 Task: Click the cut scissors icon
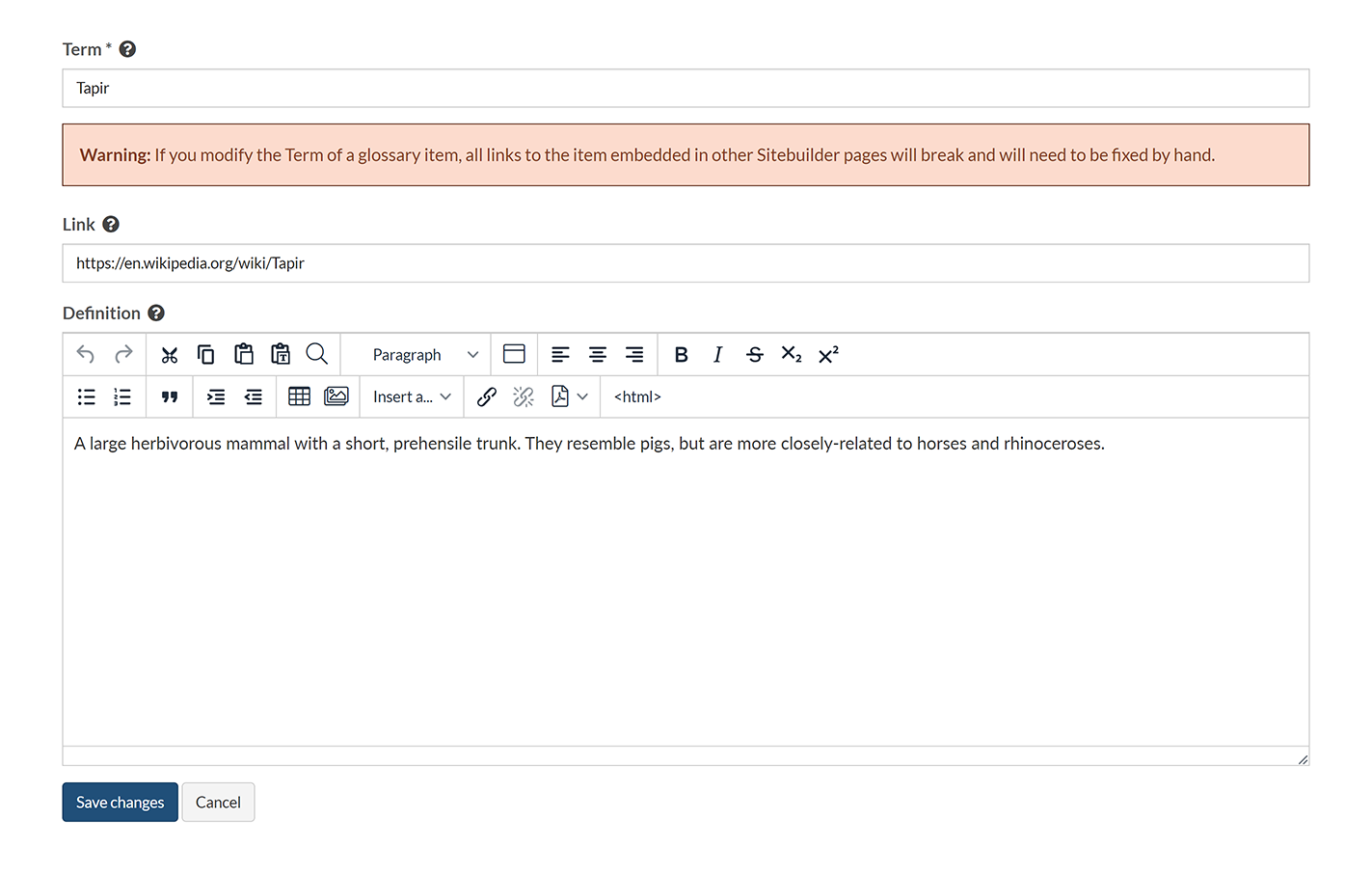click(170, 355)
